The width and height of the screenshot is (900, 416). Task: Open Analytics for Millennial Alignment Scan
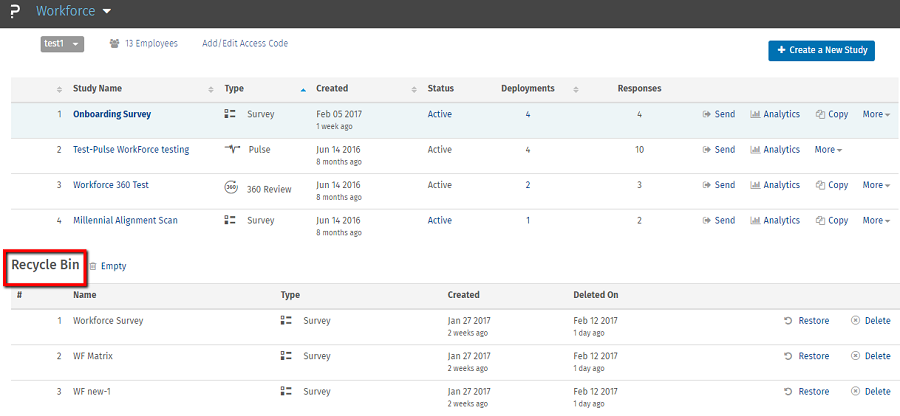[775, 220]
